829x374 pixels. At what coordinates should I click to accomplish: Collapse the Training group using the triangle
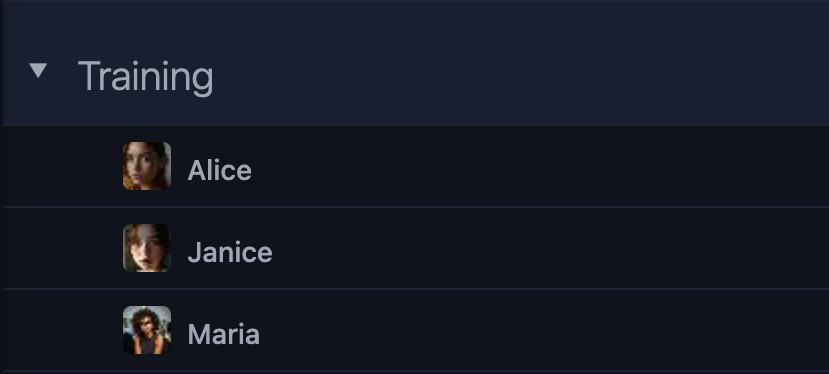click(x=38, y=70)
